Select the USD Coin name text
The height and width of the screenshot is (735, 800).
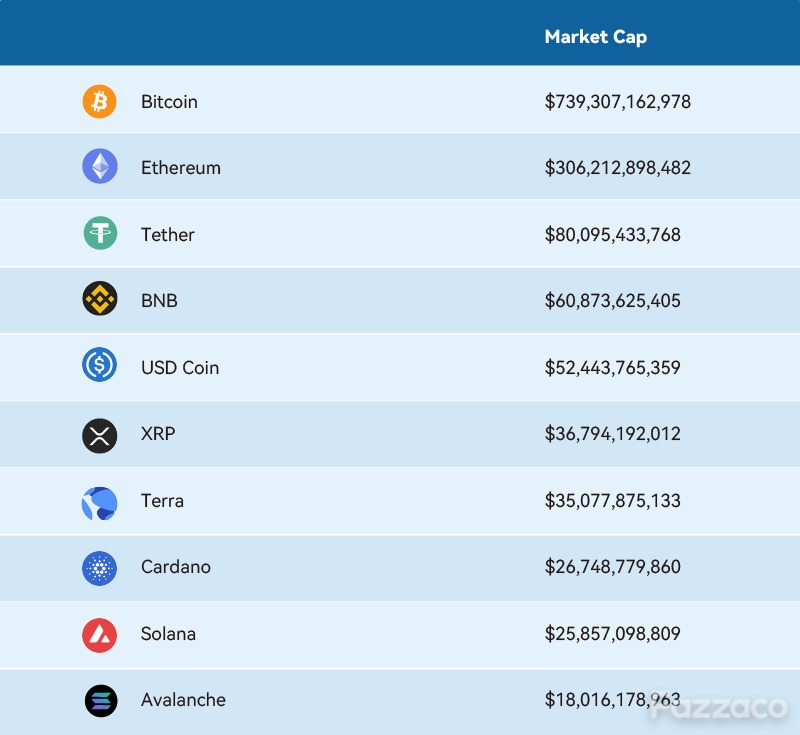[x=180, y=368]
